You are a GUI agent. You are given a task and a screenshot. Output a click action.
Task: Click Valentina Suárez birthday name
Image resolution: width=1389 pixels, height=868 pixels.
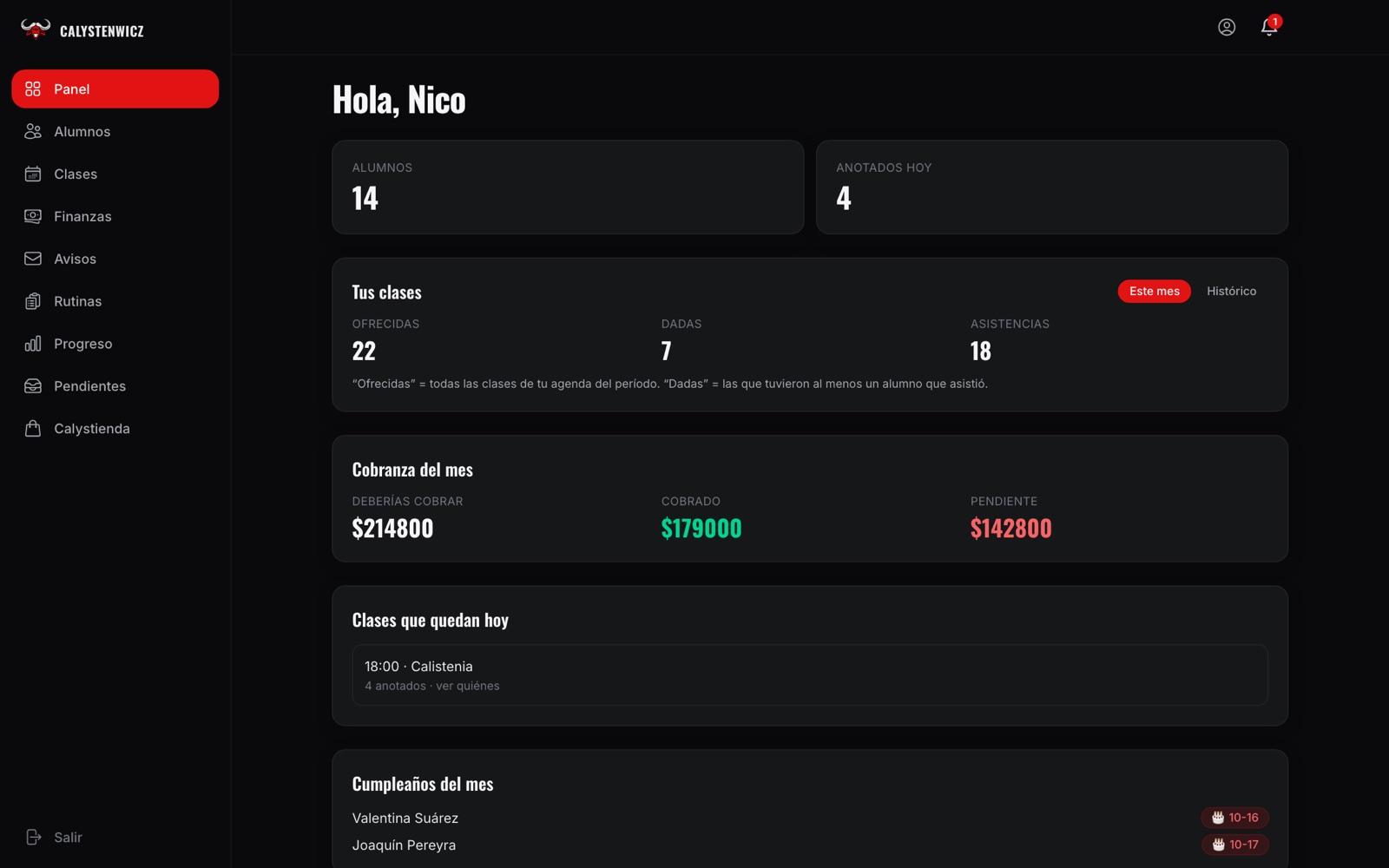(405, 818)
